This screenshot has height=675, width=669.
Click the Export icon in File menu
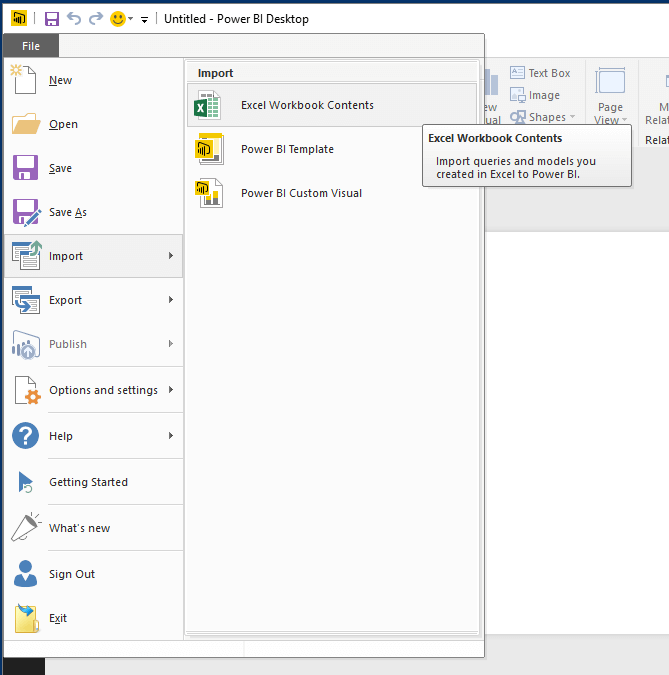(x=26, y=300)
